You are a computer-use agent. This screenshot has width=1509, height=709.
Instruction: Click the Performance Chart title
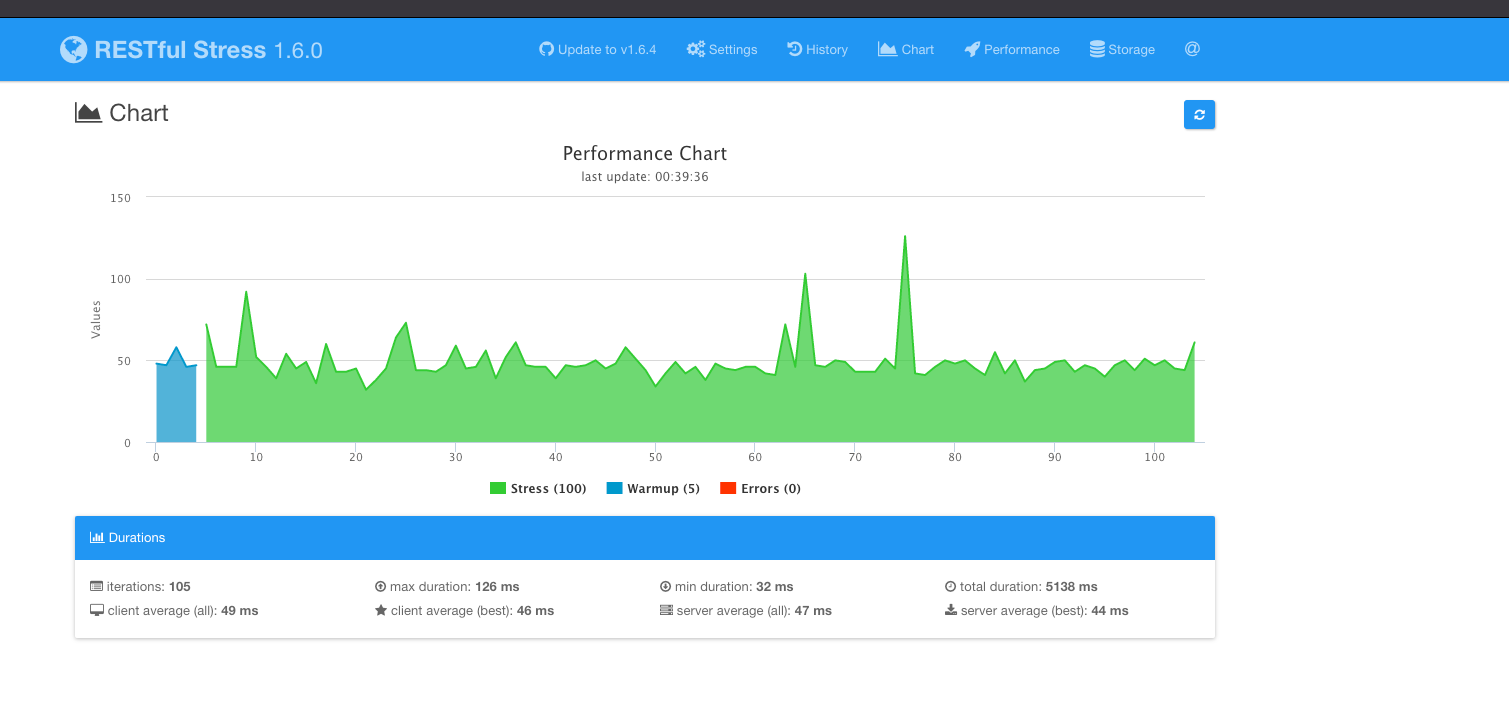point(645,154)
